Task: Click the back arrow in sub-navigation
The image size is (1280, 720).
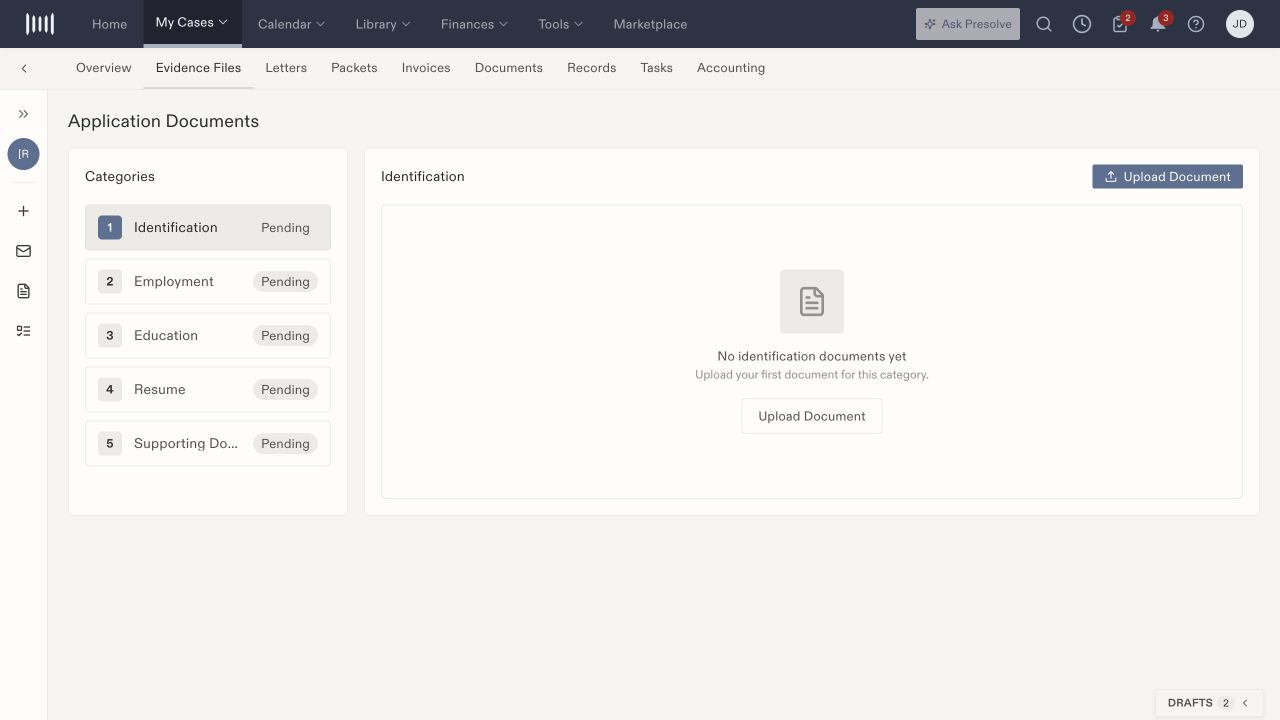Action: [24, 68]
